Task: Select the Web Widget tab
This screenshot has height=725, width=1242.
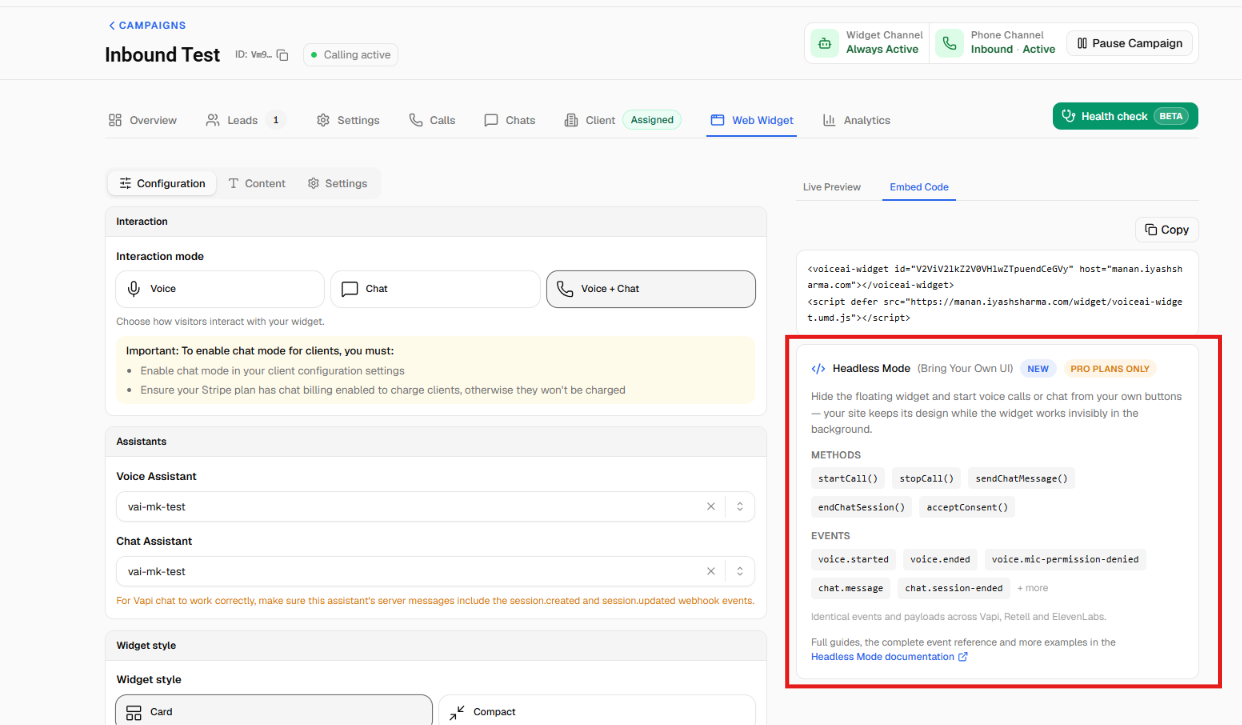Action: (x=752, y=120)
